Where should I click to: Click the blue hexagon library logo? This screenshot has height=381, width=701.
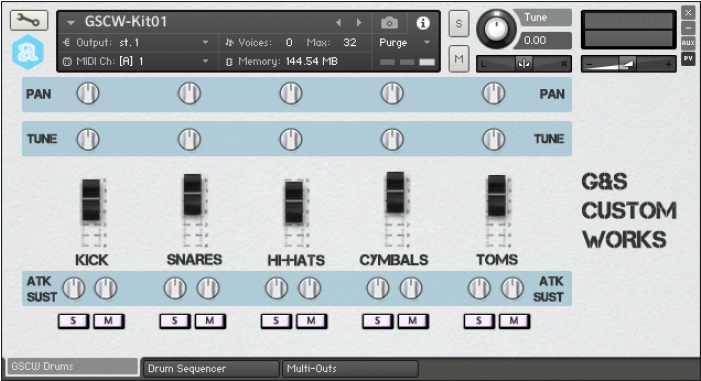pyautogui.click(x=28, y=52)
